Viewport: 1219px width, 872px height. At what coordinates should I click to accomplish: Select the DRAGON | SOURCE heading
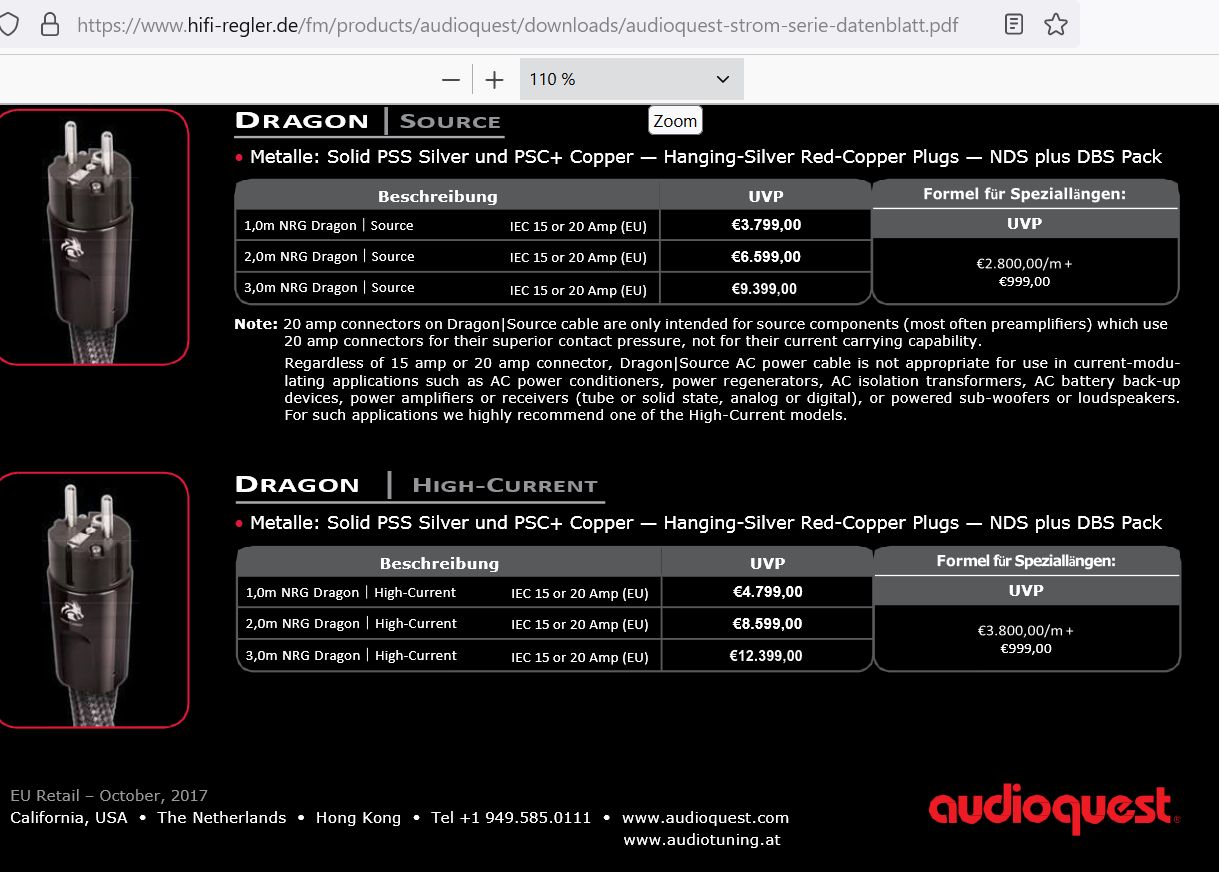[368, 121]
